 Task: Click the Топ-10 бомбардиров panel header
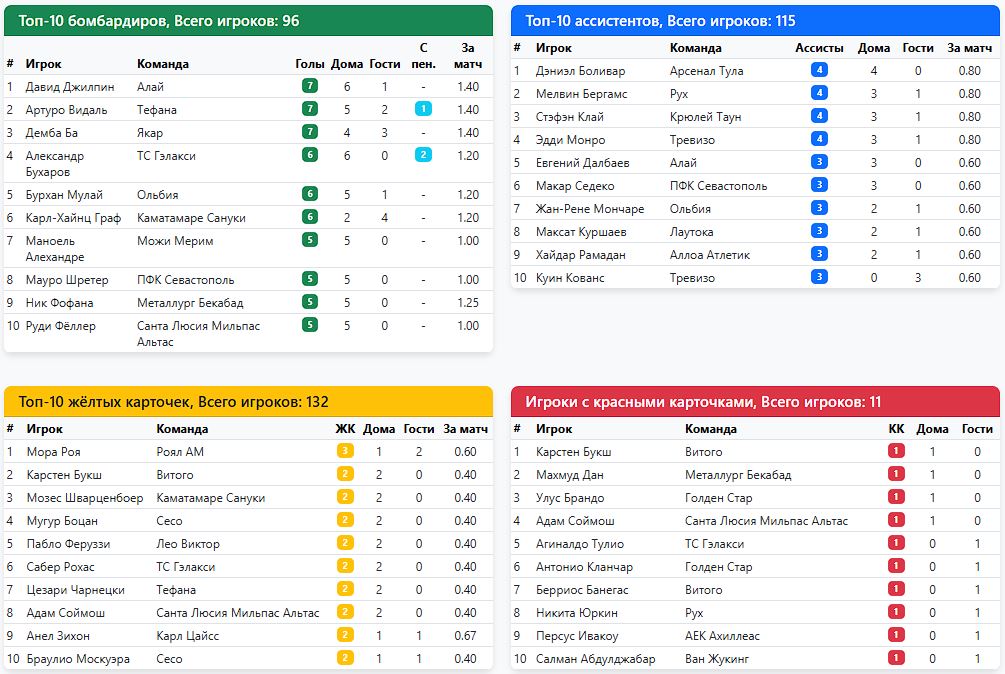(x=249, y=21)
